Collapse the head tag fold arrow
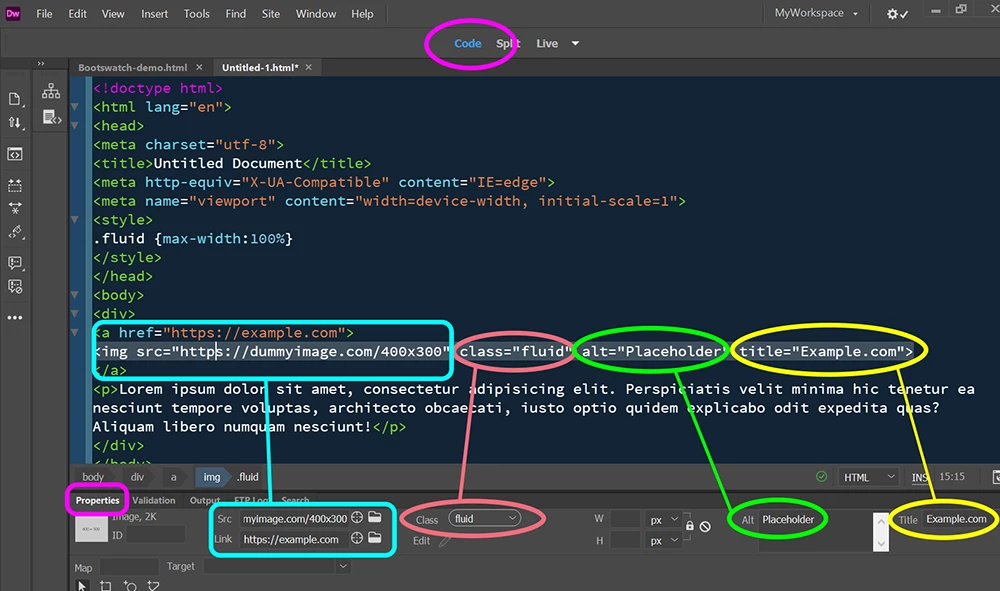The width and height of the screenshot is (1000, 591). click(75, 126)
